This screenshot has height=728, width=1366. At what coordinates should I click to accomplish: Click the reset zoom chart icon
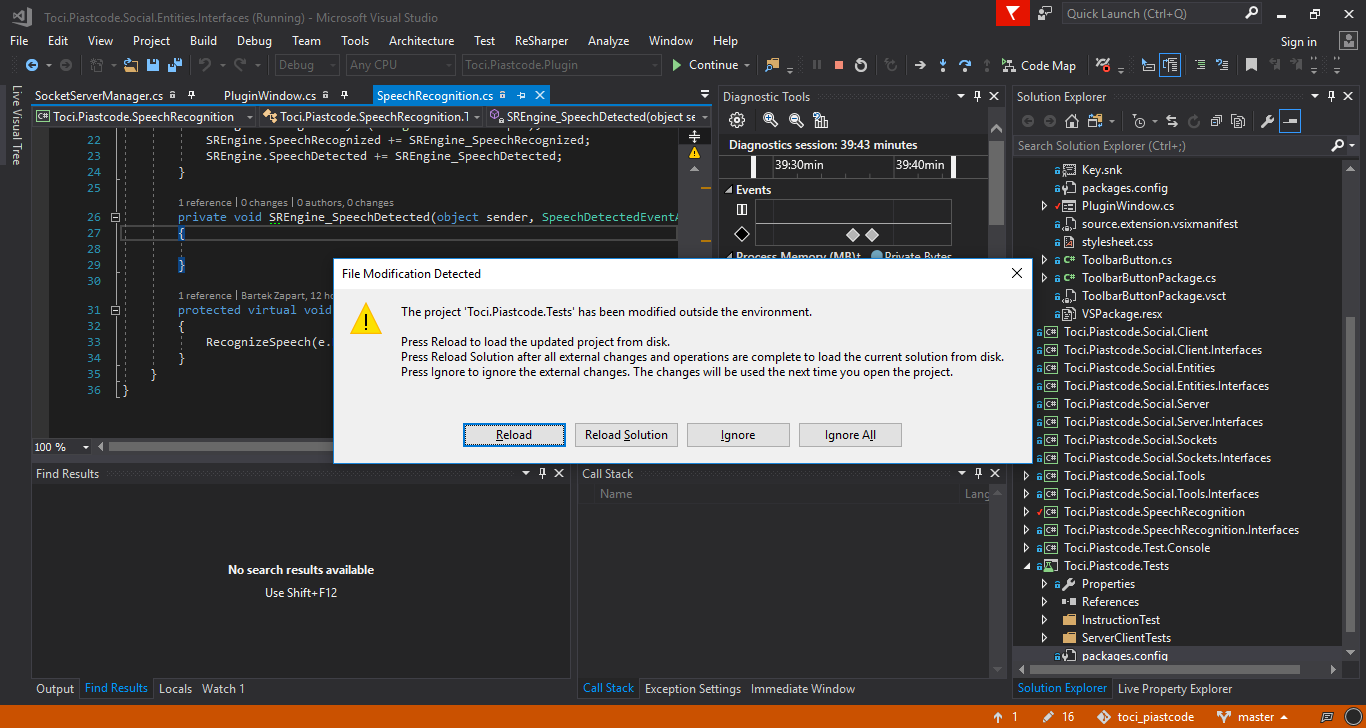821,120
